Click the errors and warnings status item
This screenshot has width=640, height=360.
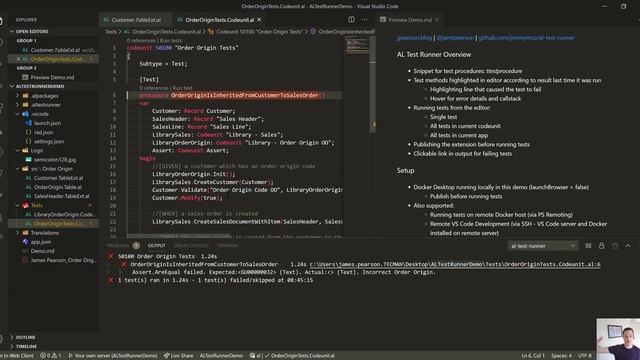tap(51, 356)
